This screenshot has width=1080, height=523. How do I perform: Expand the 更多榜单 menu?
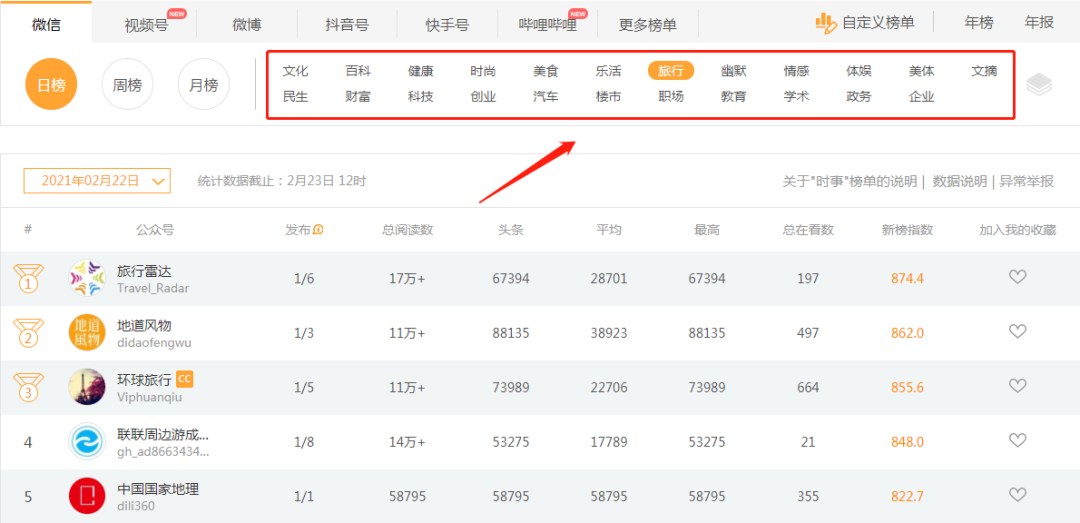(x=647, y=25)
